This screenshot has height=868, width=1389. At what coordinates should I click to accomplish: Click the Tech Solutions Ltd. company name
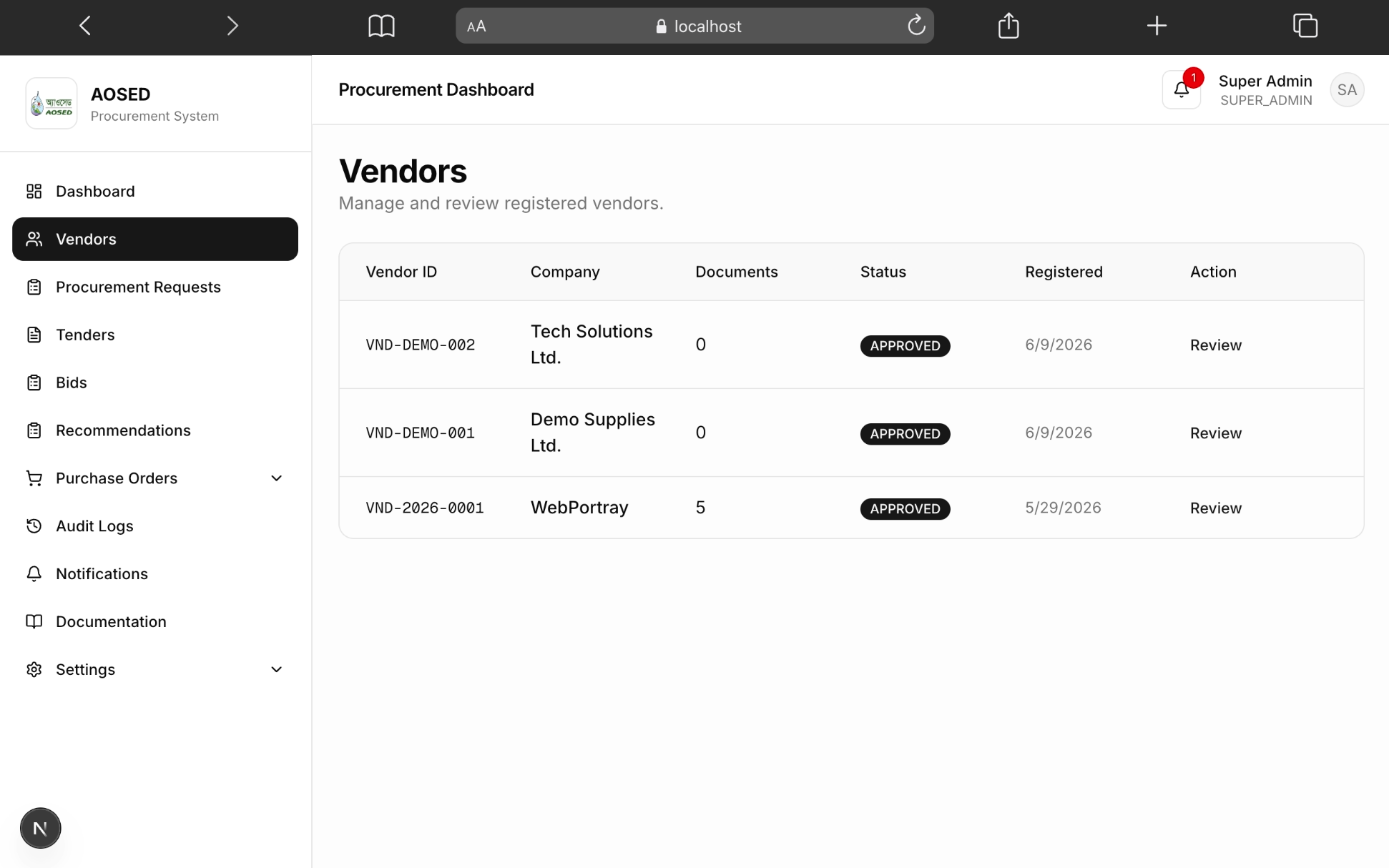tap(592, 345)
